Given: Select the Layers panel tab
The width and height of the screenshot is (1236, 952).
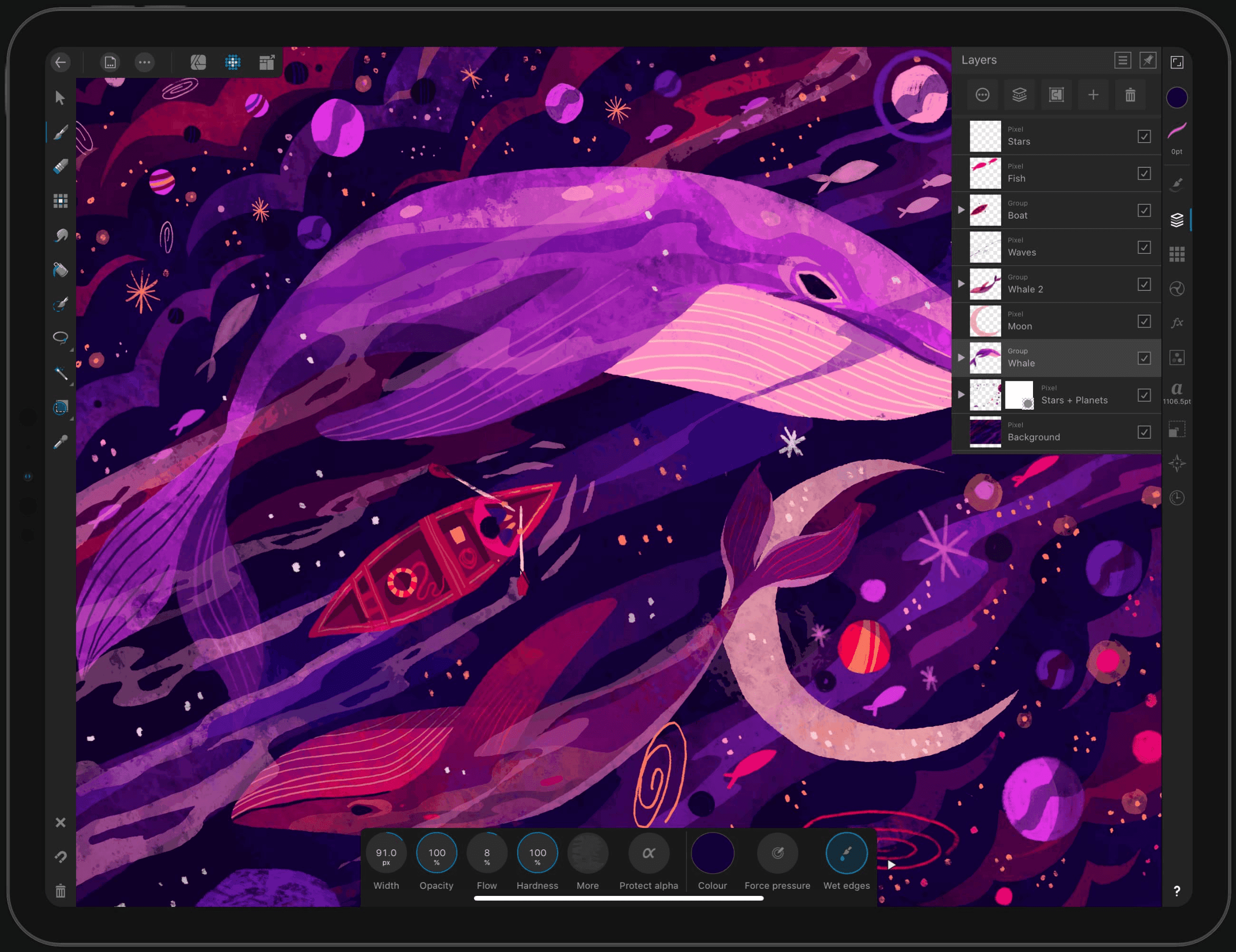Looking at the screenshot, I should click(1178, 219).
